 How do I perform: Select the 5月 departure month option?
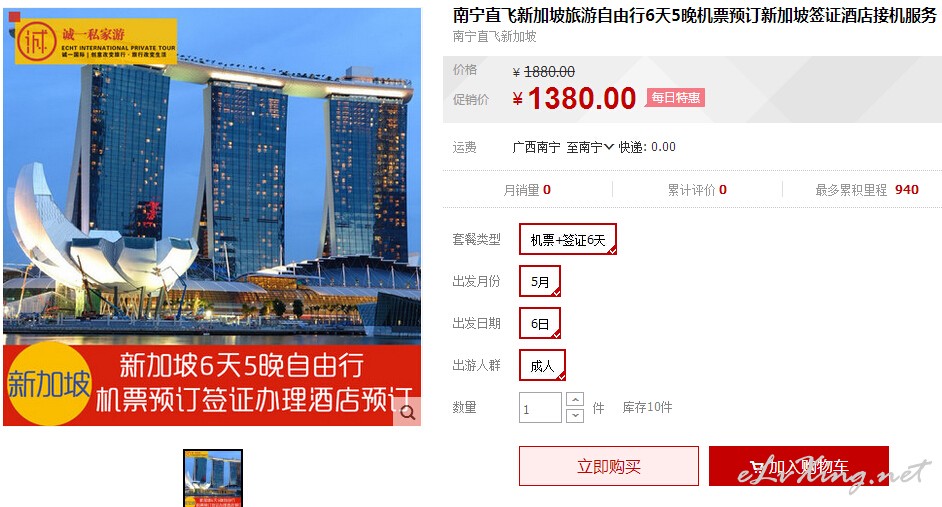click(x=539, y=282)
